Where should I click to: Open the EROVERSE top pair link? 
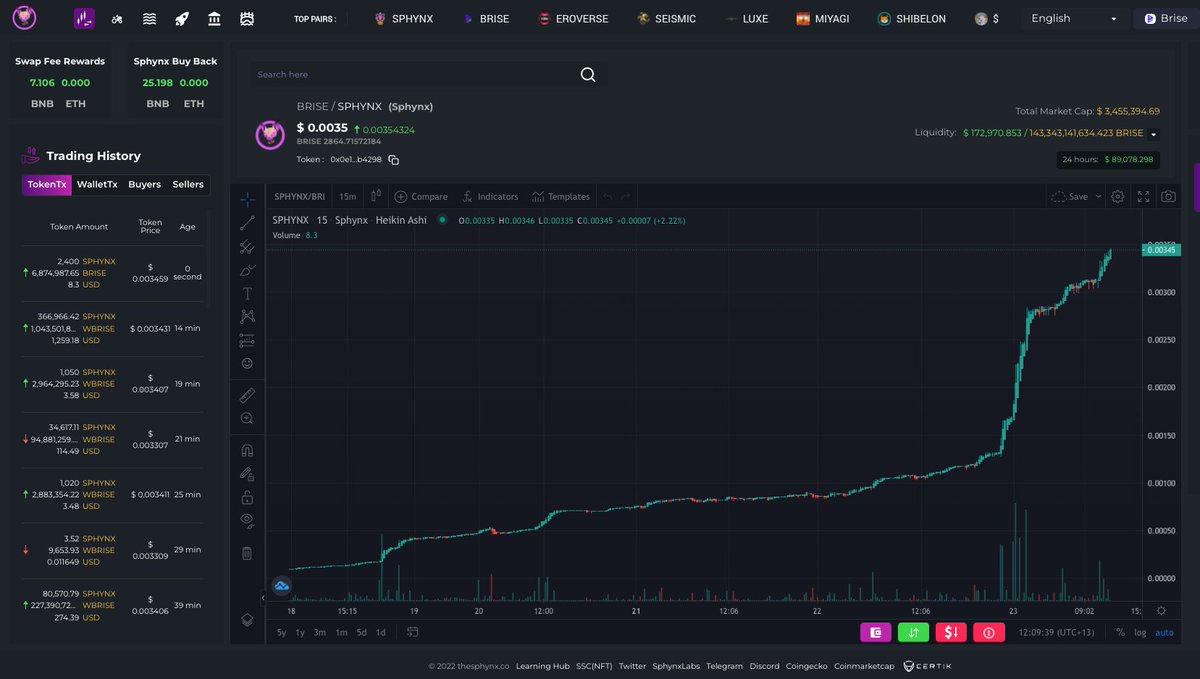573,19
